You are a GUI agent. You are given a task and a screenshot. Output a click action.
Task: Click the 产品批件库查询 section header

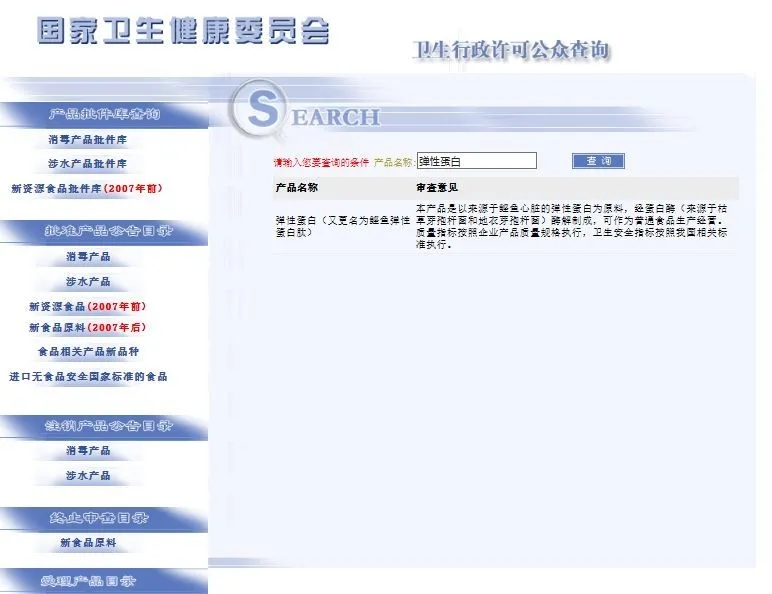(x=104, y=114)
